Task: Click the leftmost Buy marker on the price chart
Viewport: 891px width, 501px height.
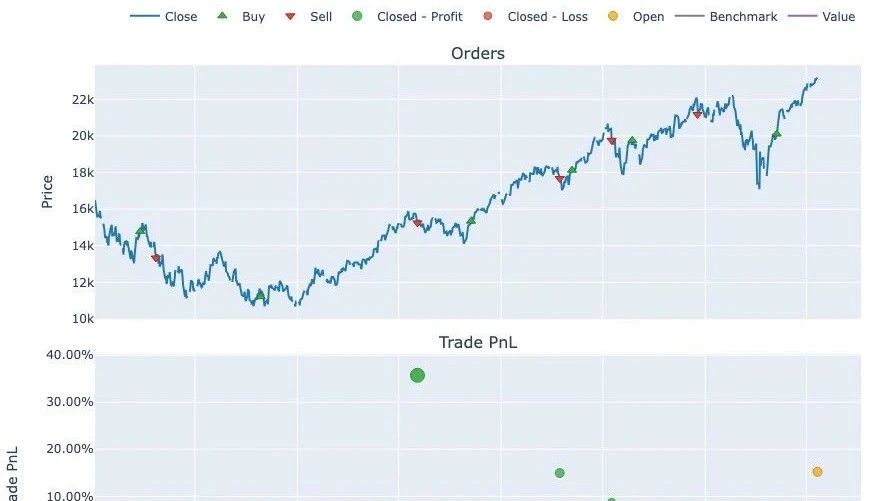Action: (141, 230)
